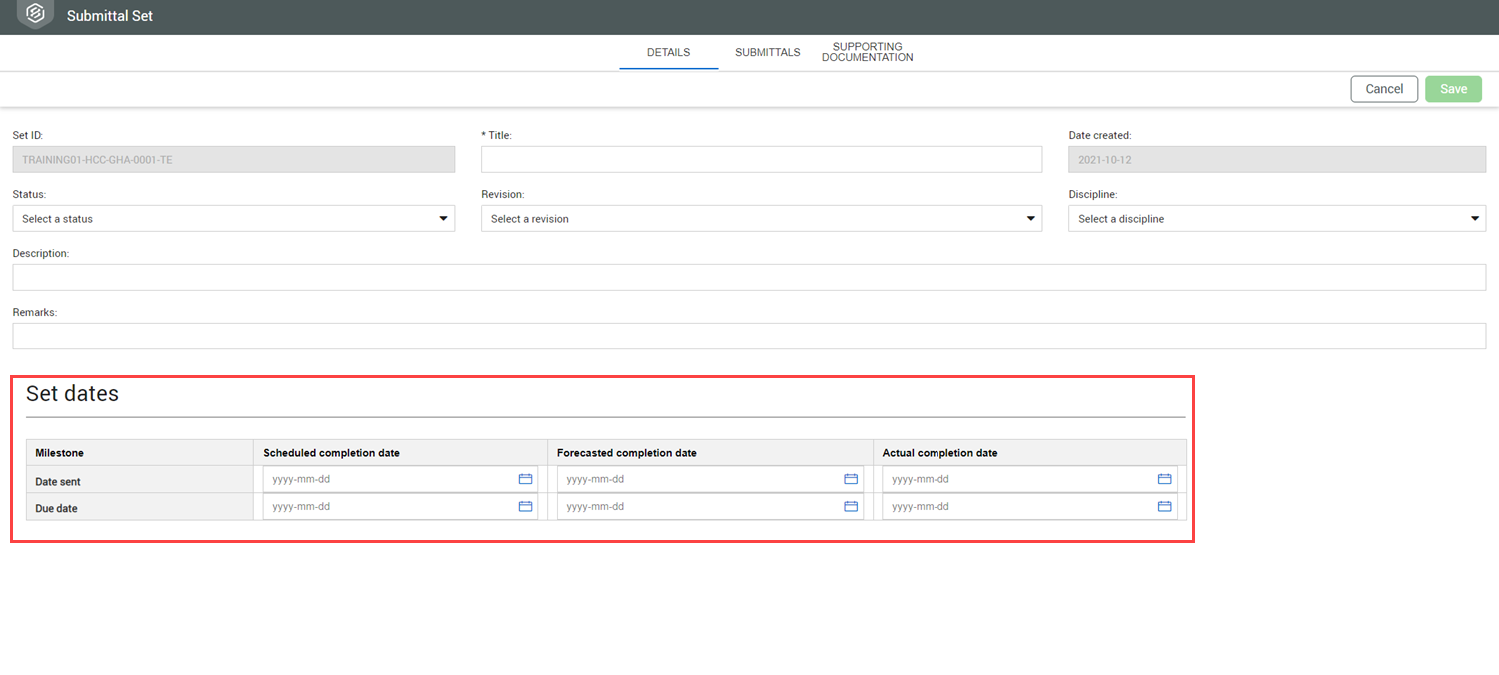
Task: Open the Supporting Documentation tab
Action: [867, 52]
